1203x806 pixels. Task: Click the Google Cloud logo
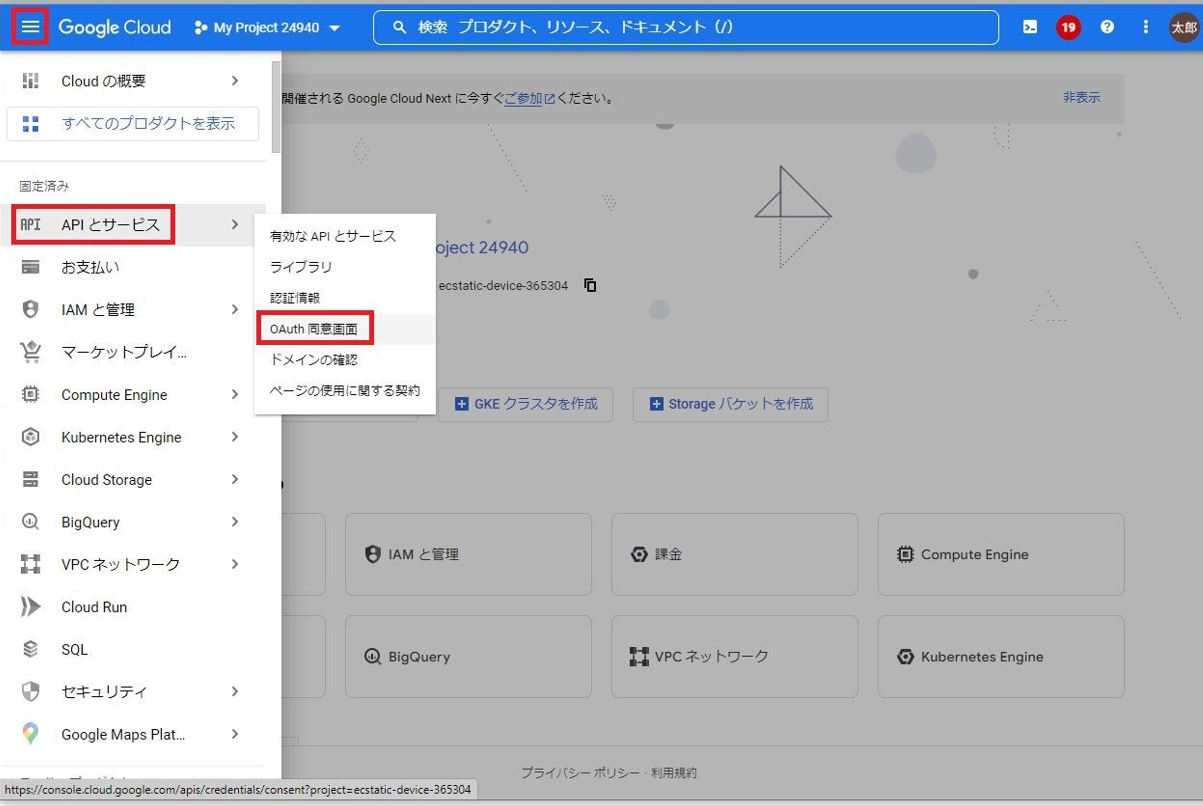click(x=114, y=27)
